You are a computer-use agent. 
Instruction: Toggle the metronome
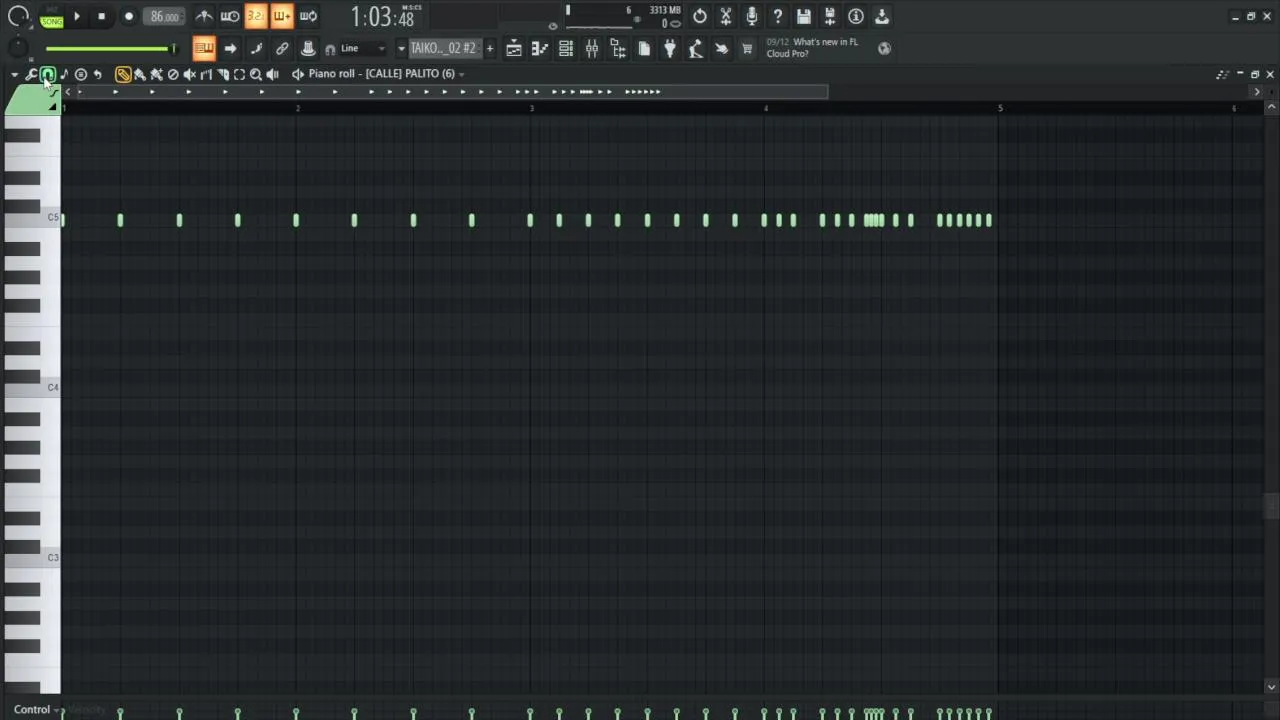click(x=204, y=16)
